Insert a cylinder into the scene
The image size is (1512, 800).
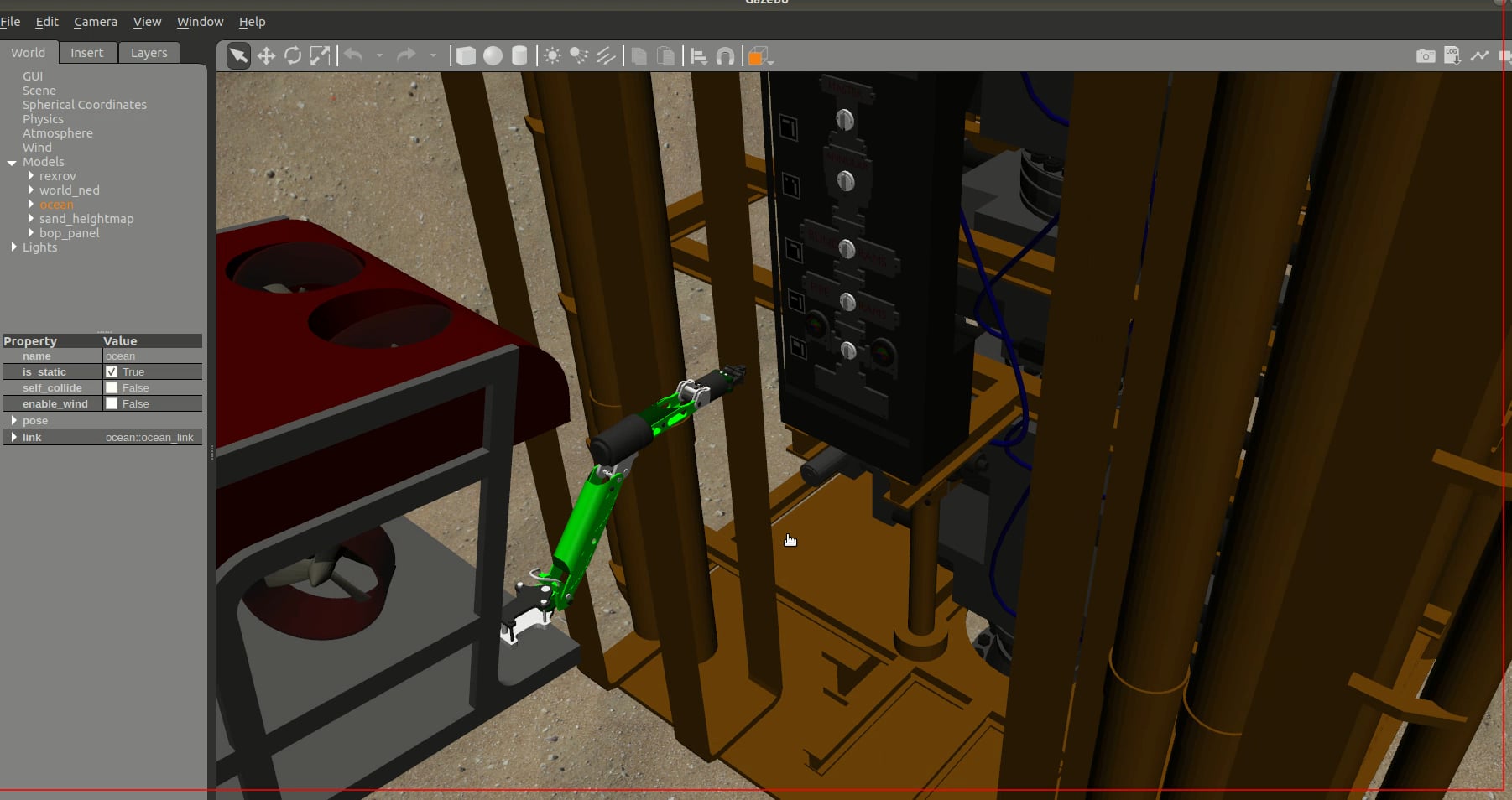coord(519,55)
